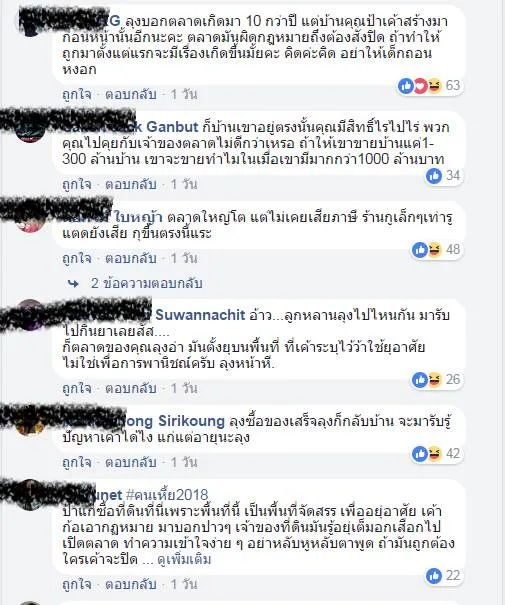
Task: Click the thumbs-up icon beside 34 reactions
Action: [434, 176]
